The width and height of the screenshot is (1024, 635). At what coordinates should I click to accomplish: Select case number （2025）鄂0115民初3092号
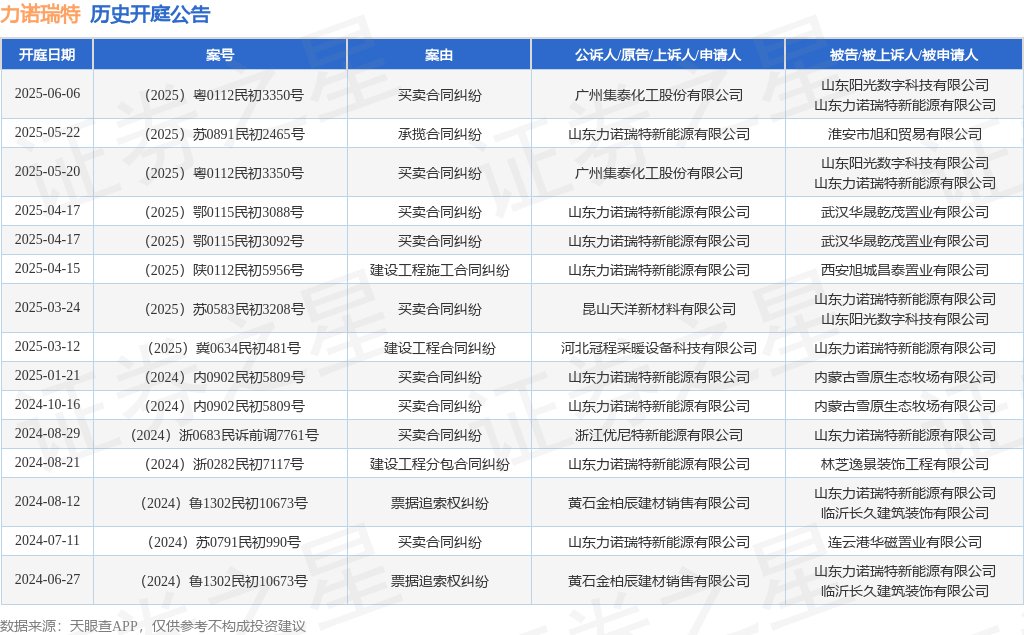pos(221,241)
